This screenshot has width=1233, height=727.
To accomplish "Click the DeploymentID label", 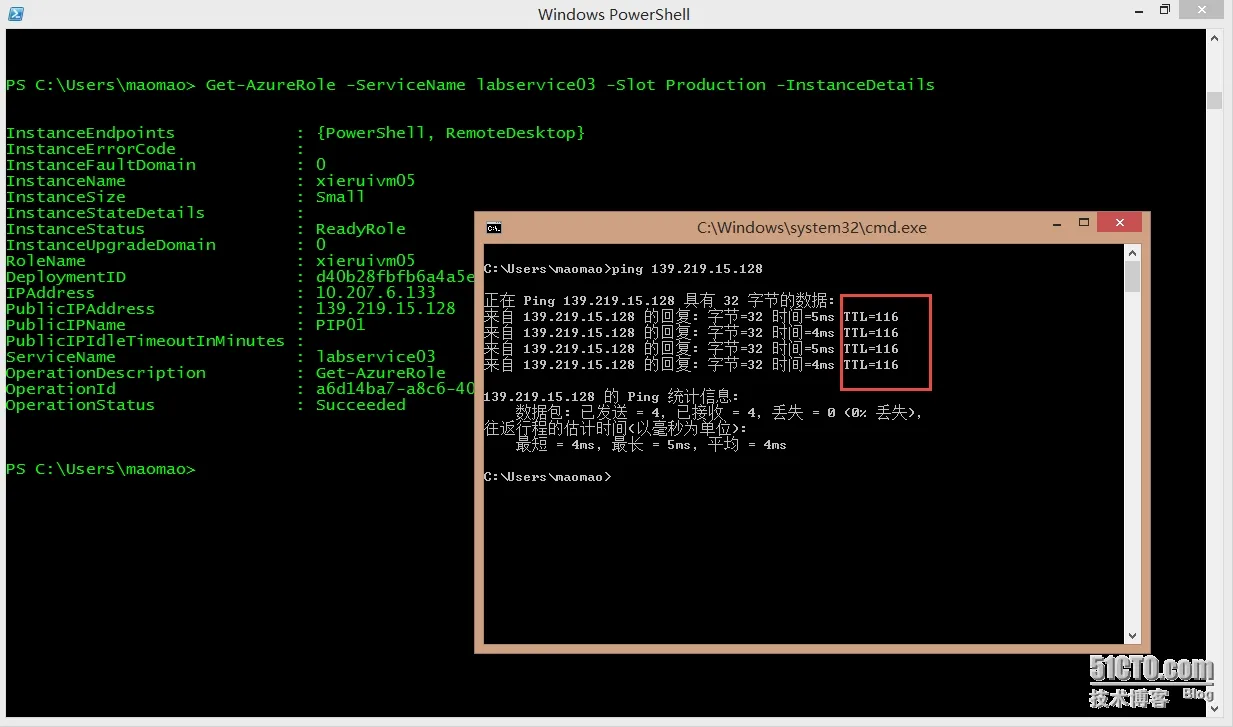I will click(65, 277).
